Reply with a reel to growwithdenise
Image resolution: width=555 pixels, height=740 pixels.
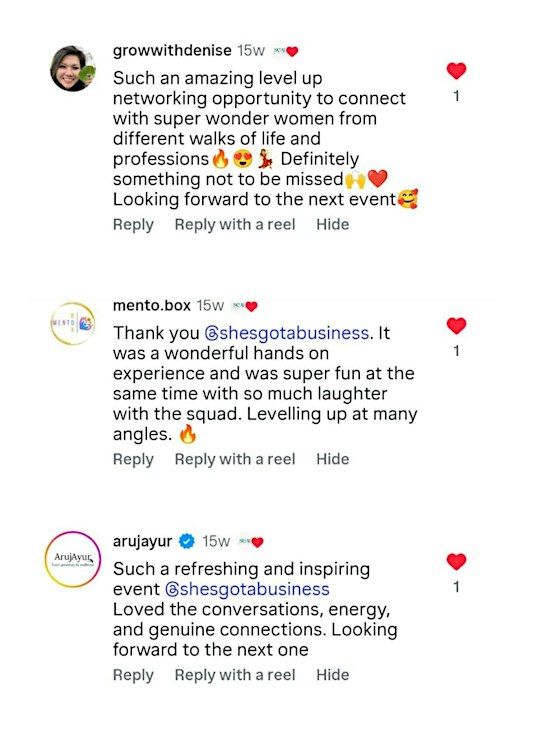[235, 225]
